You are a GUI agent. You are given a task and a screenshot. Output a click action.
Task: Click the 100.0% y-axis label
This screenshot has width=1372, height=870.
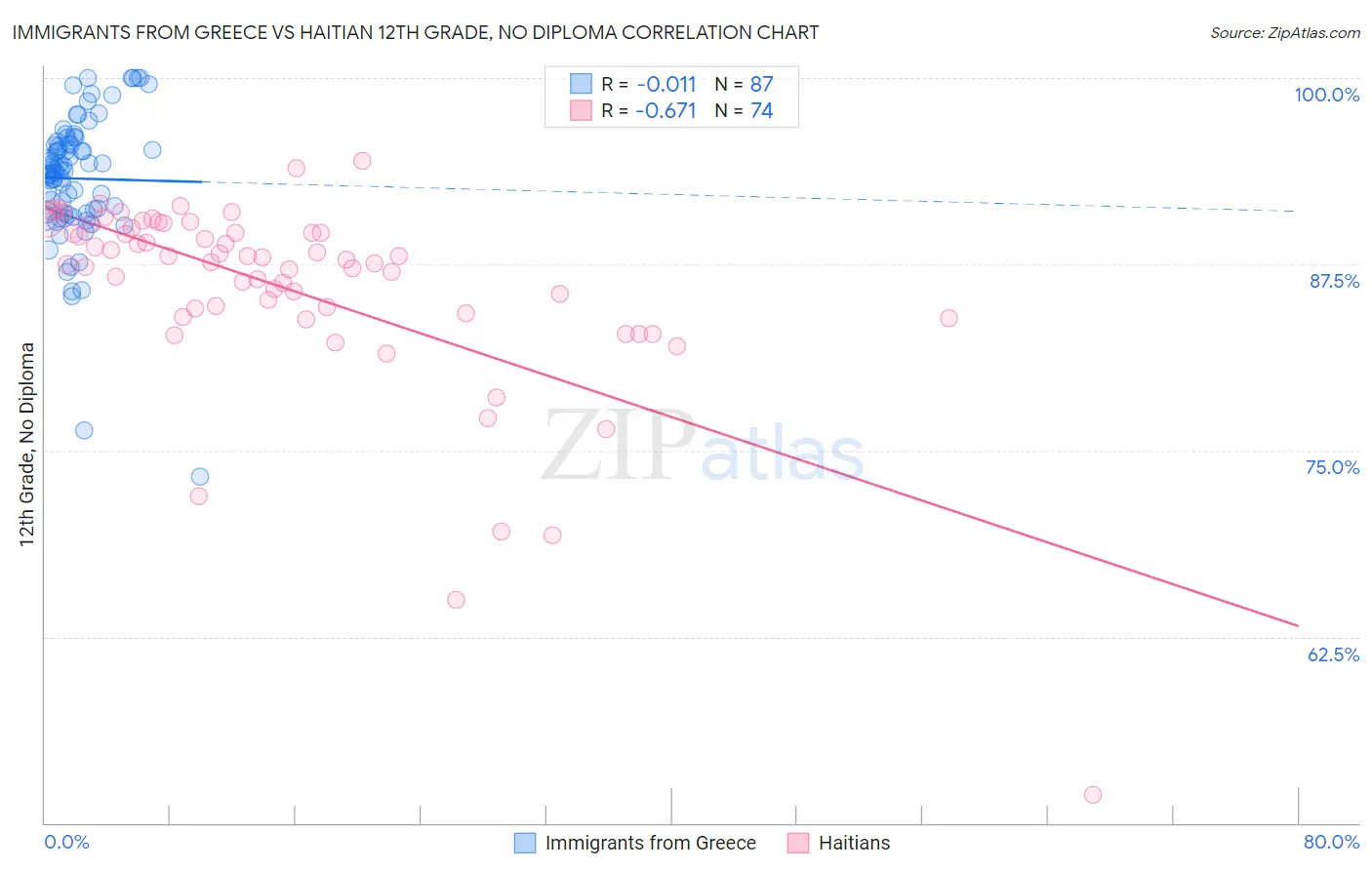[x=1326, y=95]
